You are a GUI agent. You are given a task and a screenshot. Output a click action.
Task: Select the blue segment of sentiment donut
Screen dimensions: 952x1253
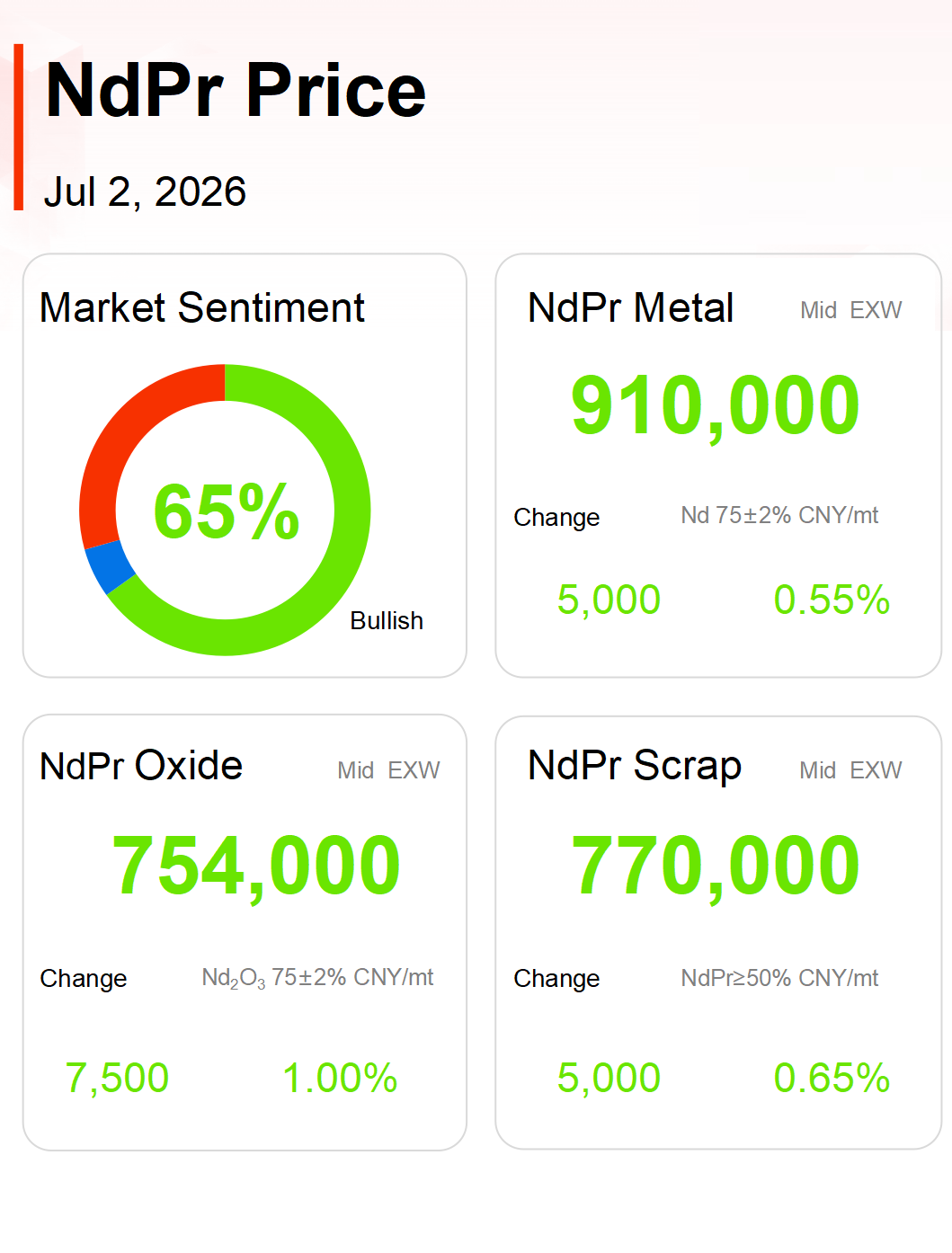pos(109,568)
